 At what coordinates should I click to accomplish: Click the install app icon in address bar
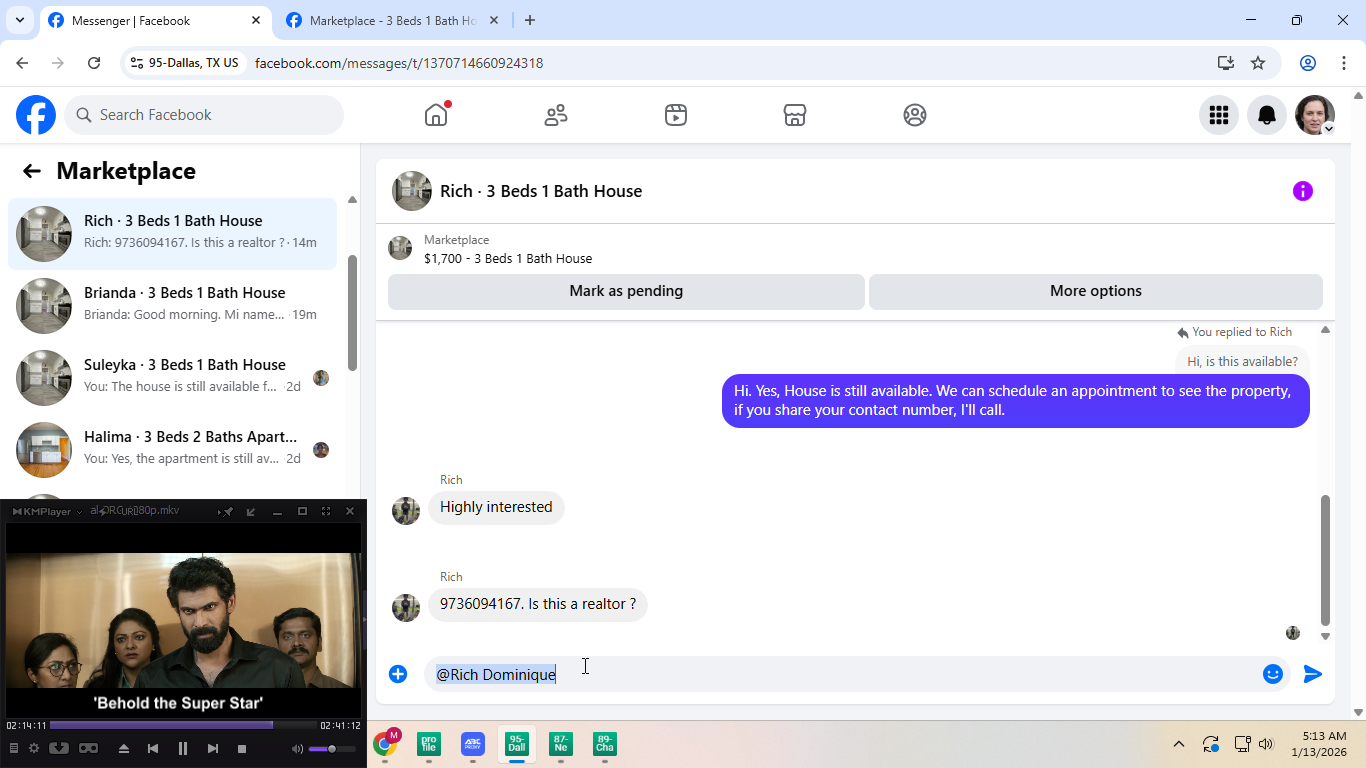click(x=1226, y=63)
